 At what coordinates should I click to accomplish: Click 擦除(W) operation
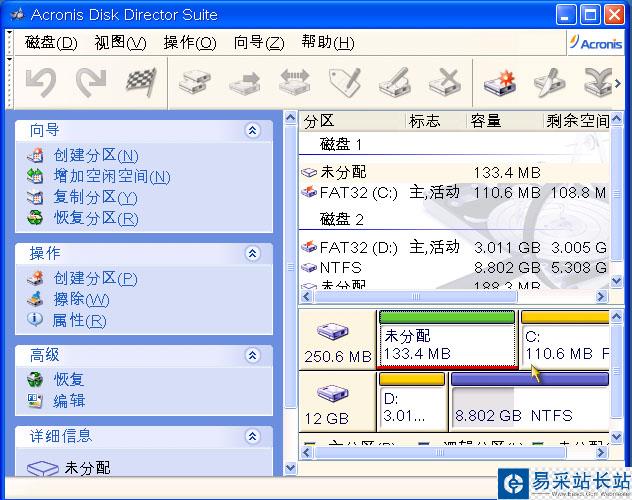point(81,299)
